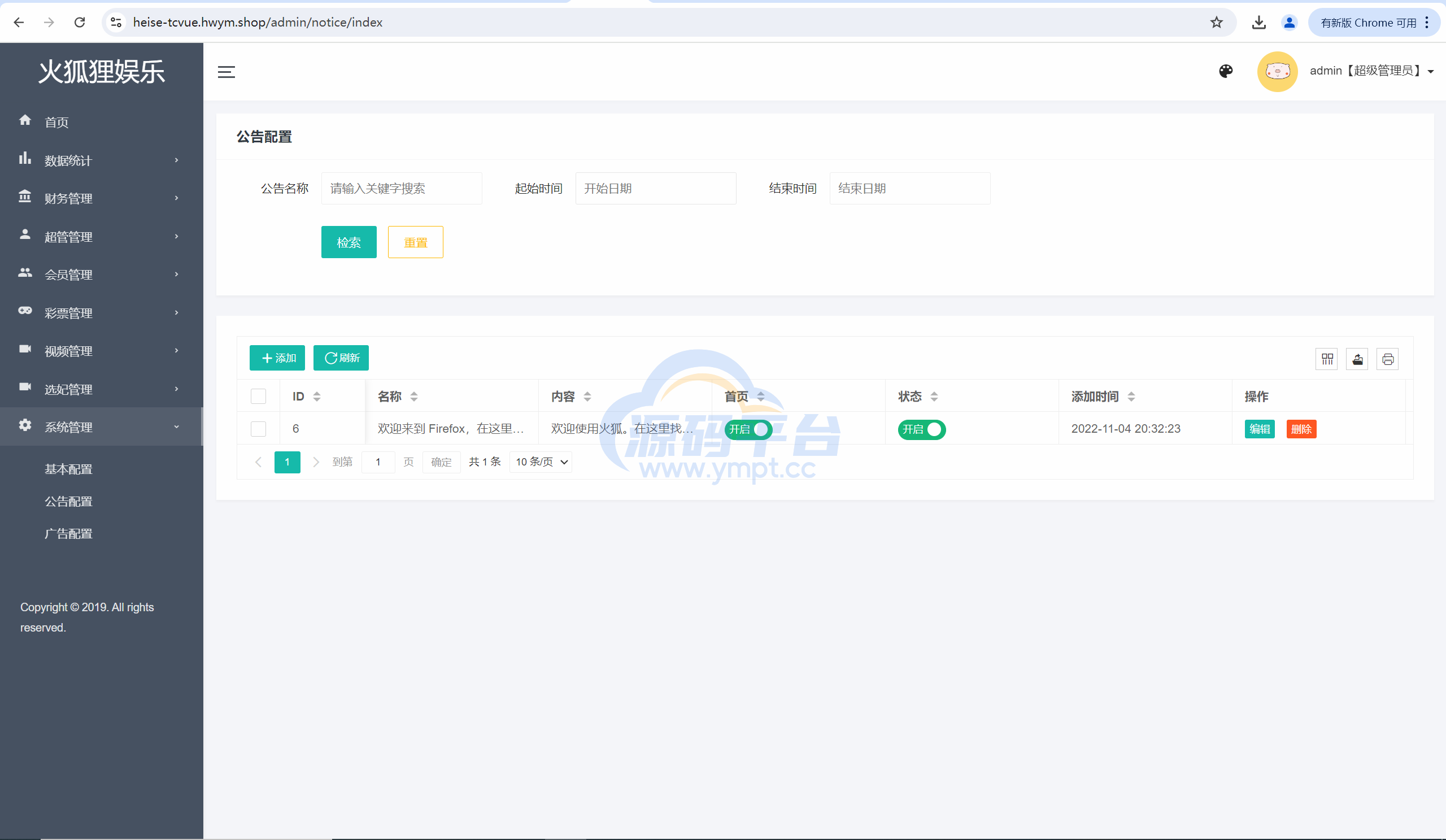Image resolution: width=1446 pixels, height=840 pixels.
Task: Sort by 状态 column arrows
Action: click(934, 397)
